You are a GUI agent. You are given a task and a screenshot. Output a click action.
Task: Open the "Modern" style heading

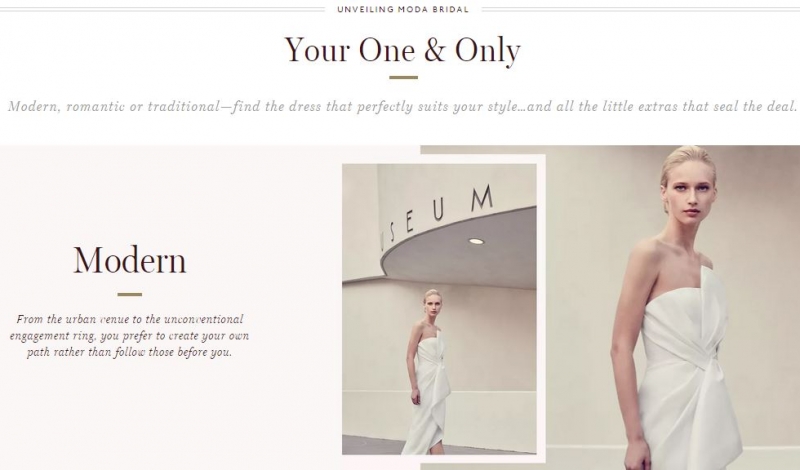pos(130,261)
